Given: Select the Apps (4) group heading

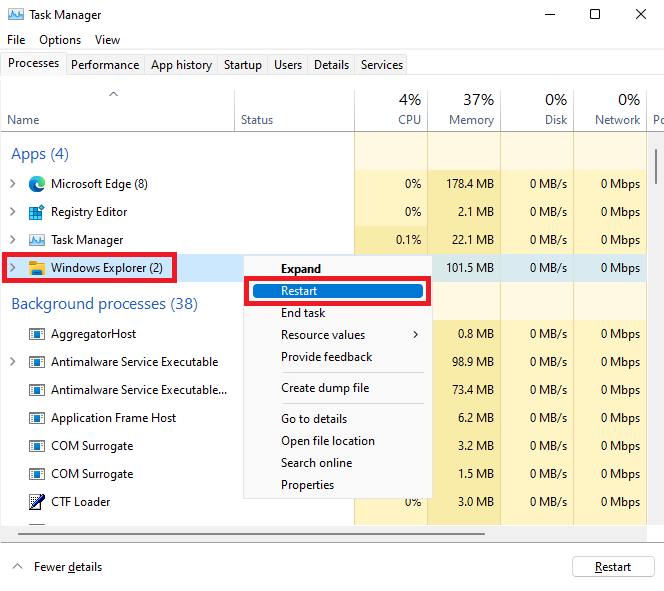Looking at the screenshot, I should [x=40, y=154].
